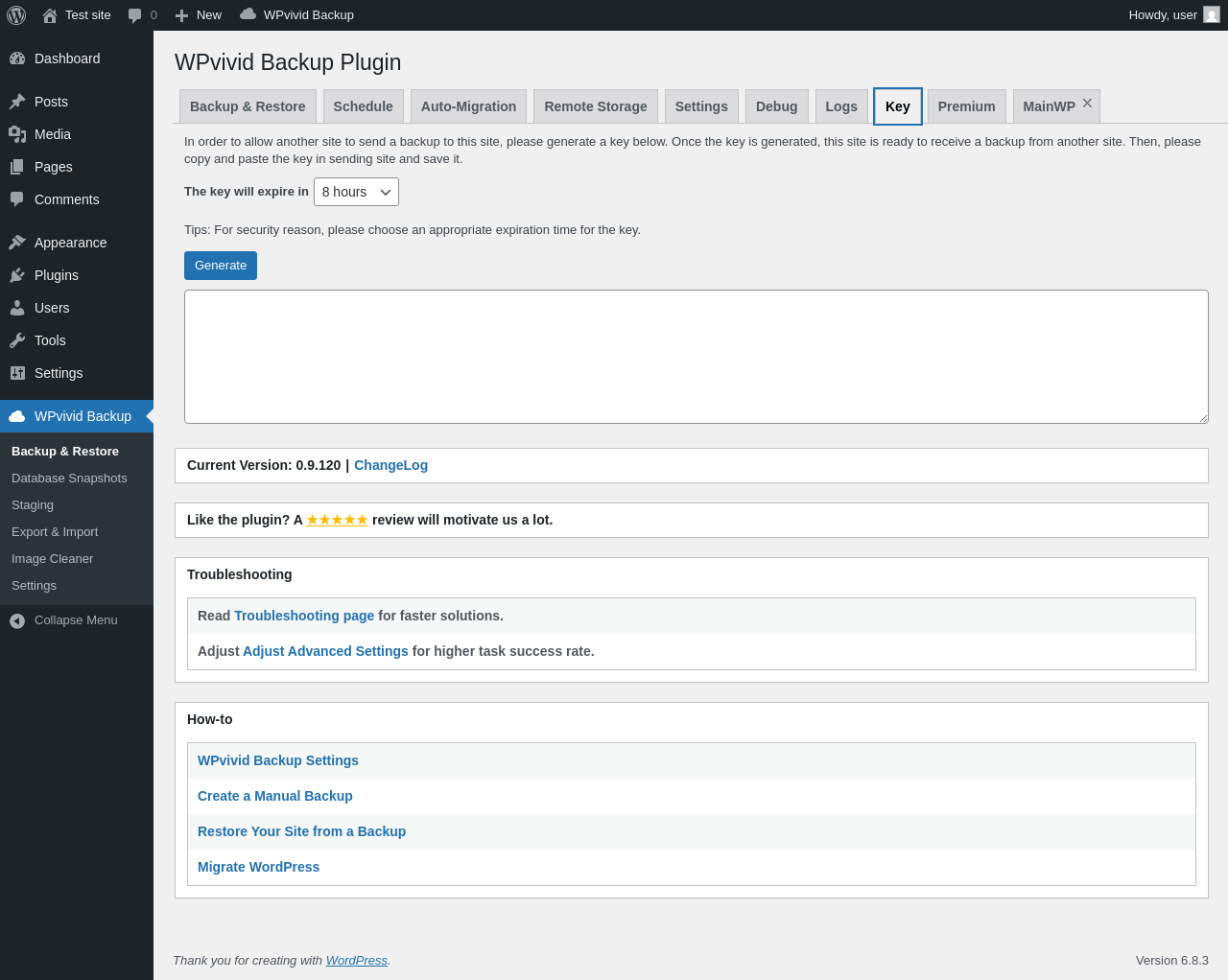Switch to the Auto-Migration tab
This screenshot has height=980, width=1228.
point(468,106)
